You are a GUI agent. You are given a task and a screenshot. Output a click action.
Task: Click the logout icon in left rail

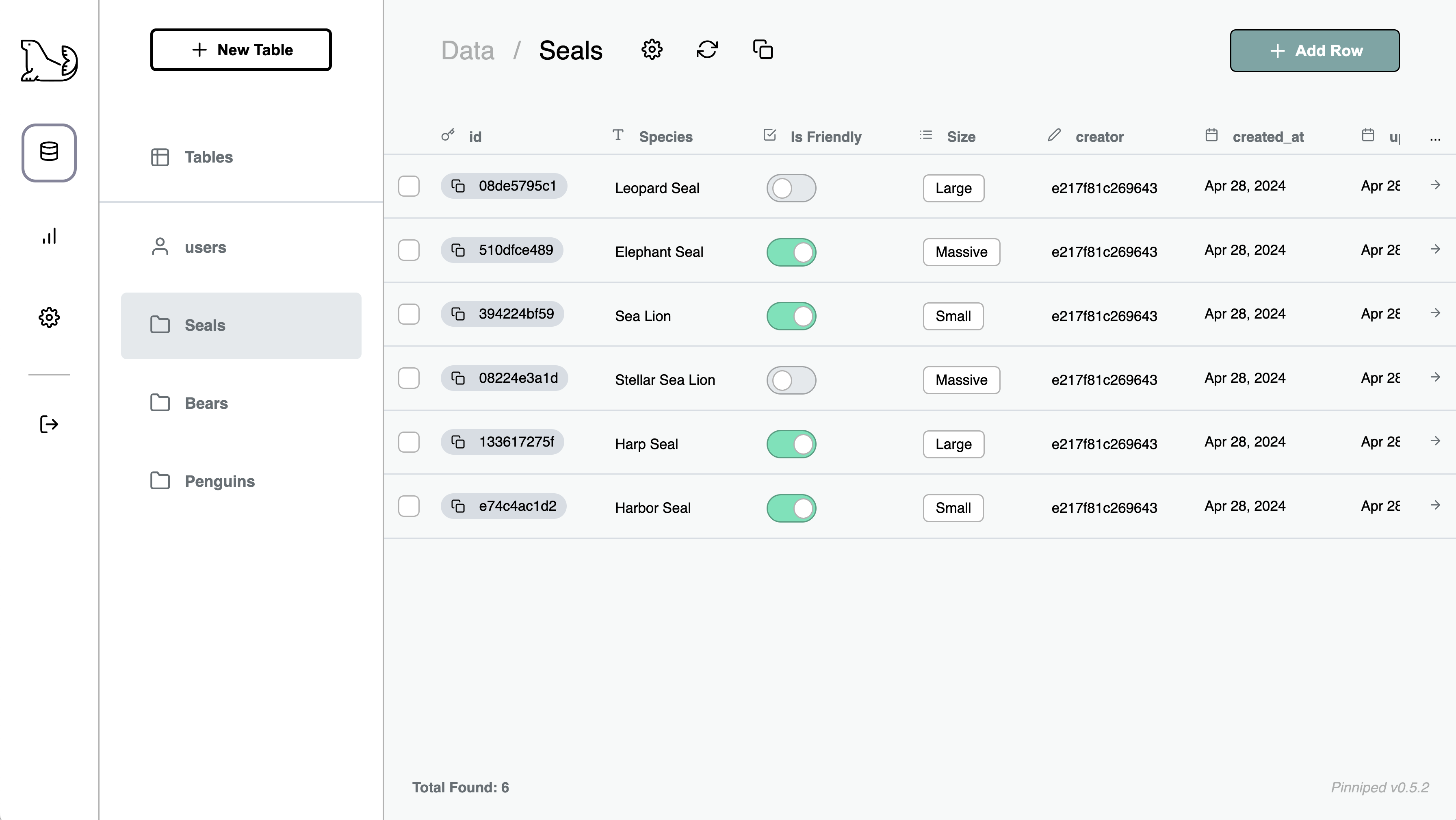click(49, 424)
